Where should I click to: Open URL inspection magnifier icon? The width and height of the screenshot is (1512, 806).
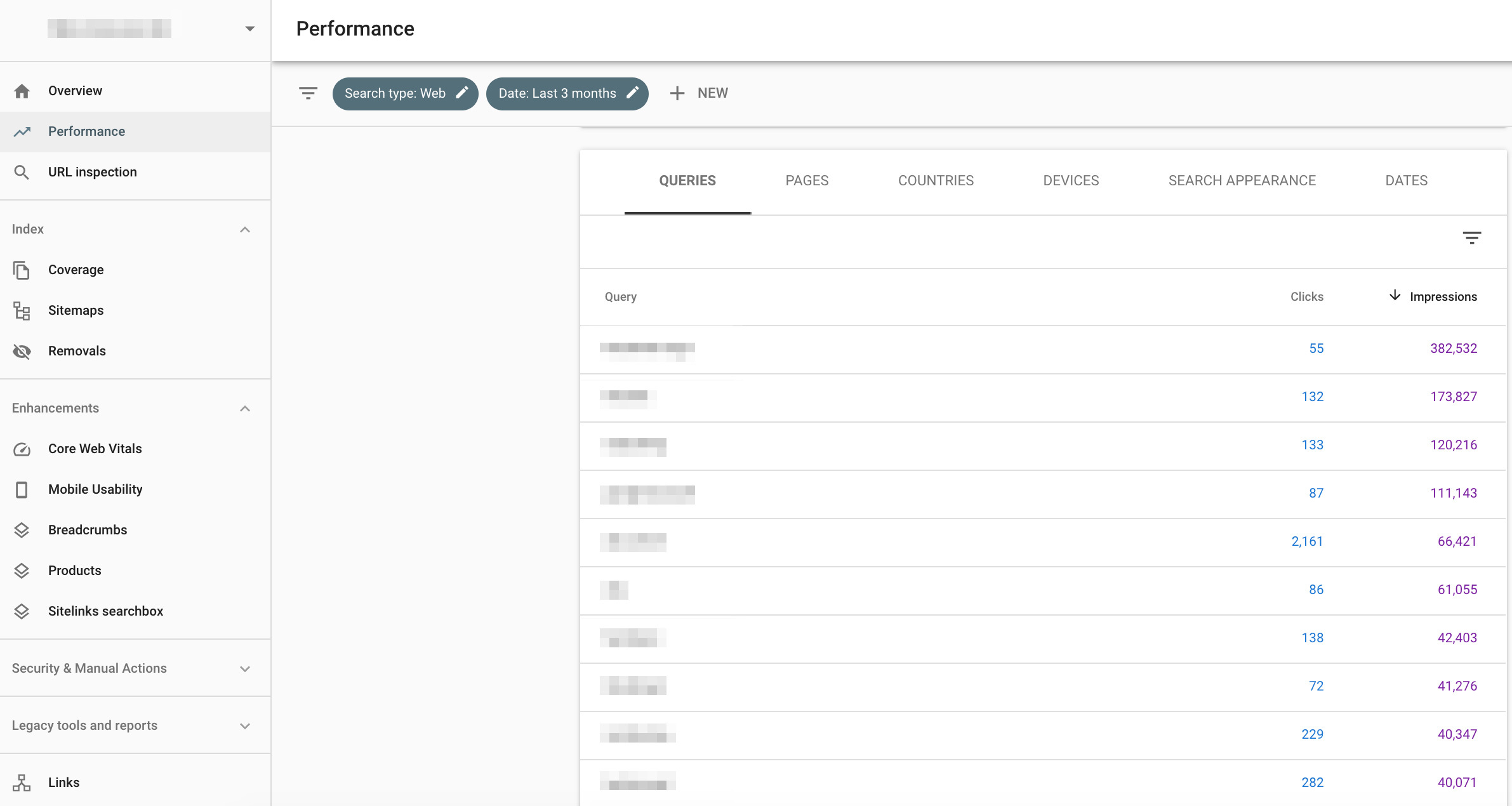pyautogui.click(x=22, y=172)
